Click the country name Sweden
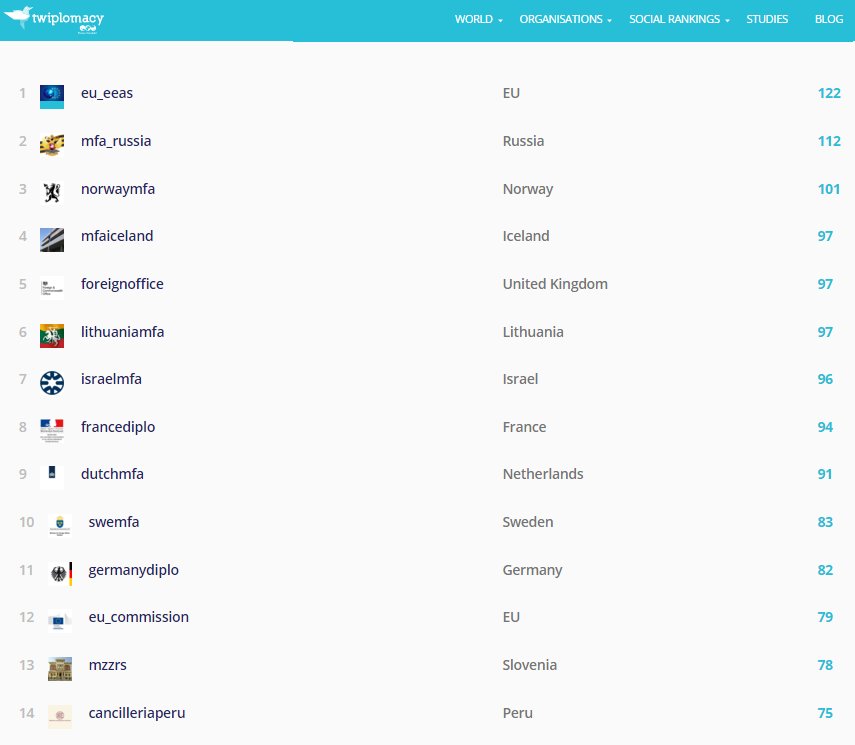 pos(528,522)
